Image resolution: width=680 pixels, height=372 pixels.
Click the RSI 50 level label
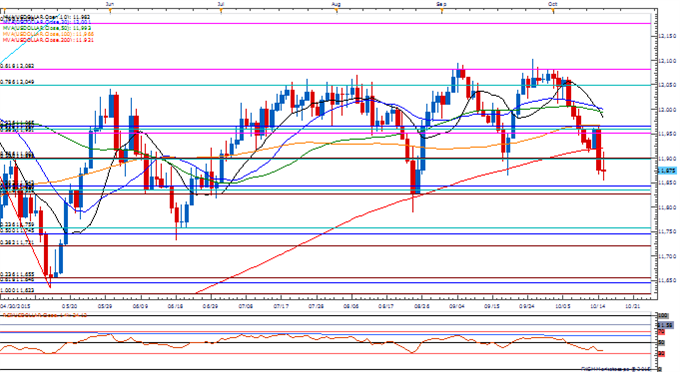(x=662, y=343)
